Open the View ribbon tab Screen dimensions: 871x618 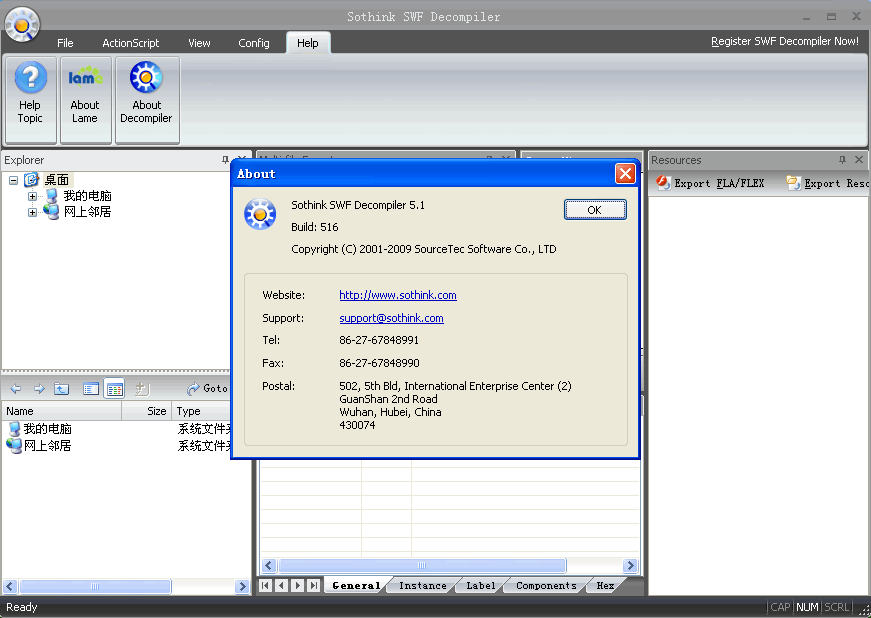(199, 43)
